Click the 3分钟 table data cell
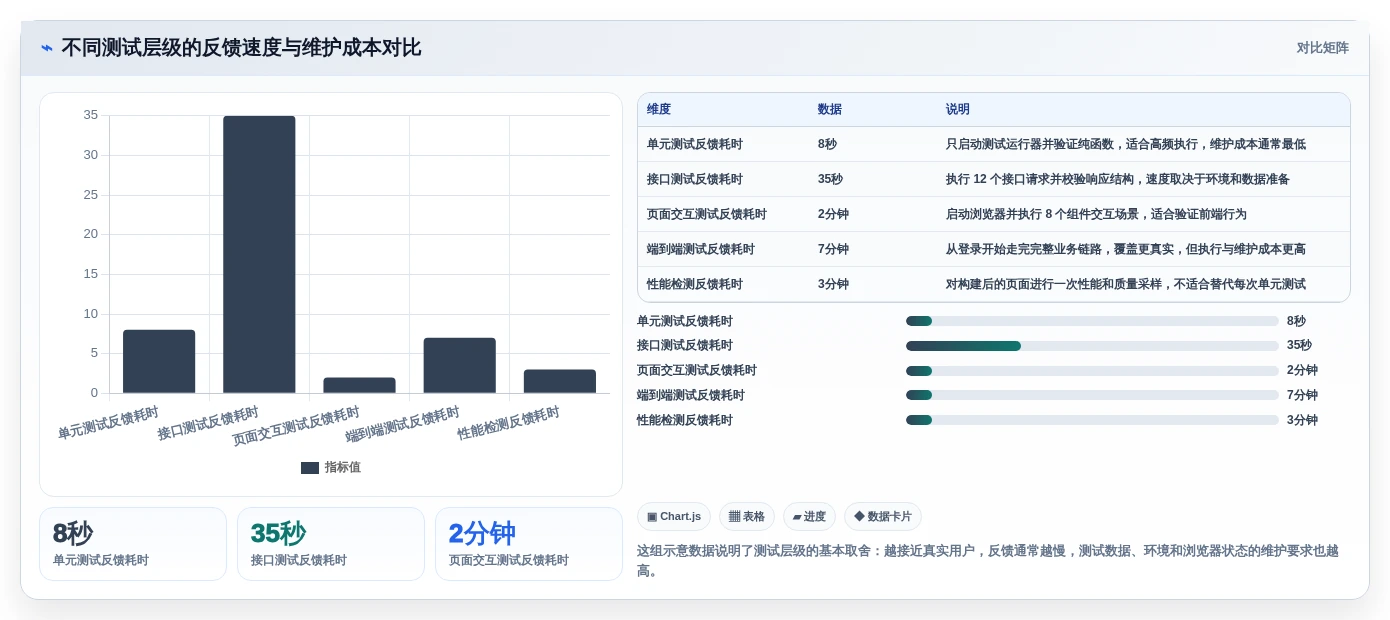1390x620 pixels. pyautogui.click(x=833, y=284)
